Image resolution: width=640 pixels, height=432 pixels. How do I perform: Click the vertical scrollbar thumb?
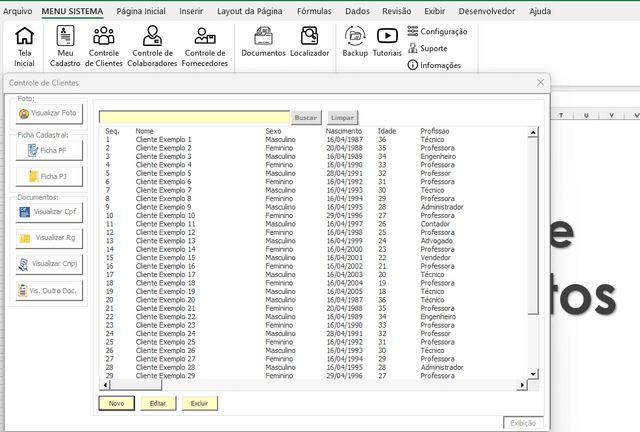pyautogui.click(x=533, y=226)
